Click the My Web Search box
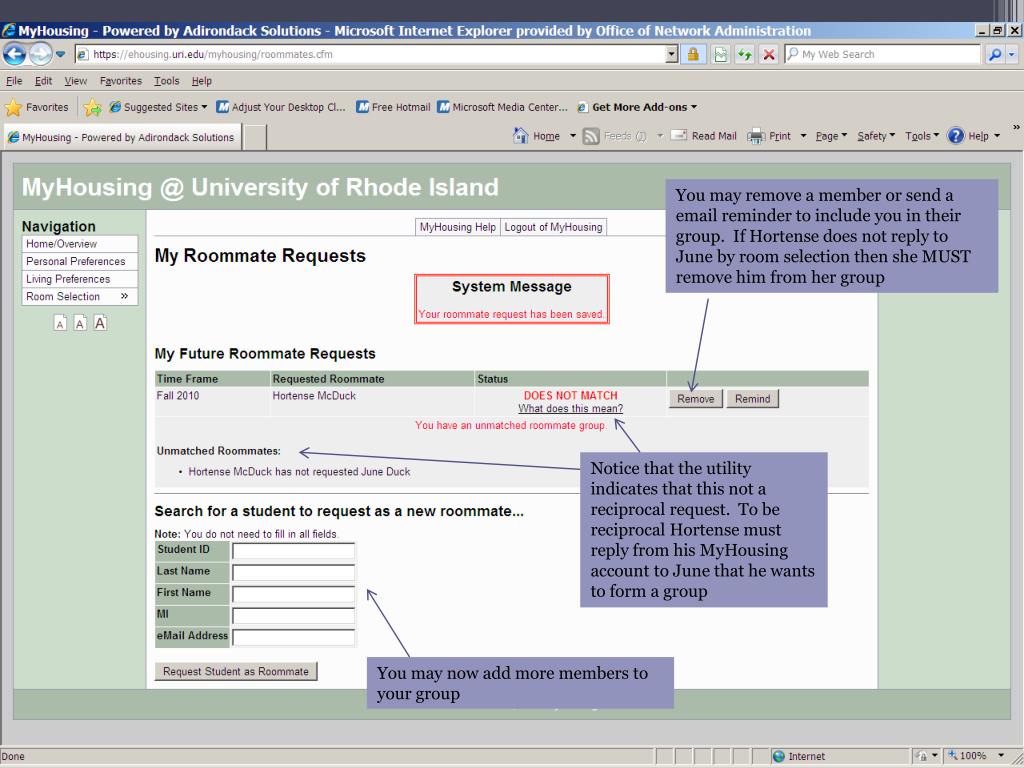The height and width of the screenshot is (768, 1024). coord(884,54)
